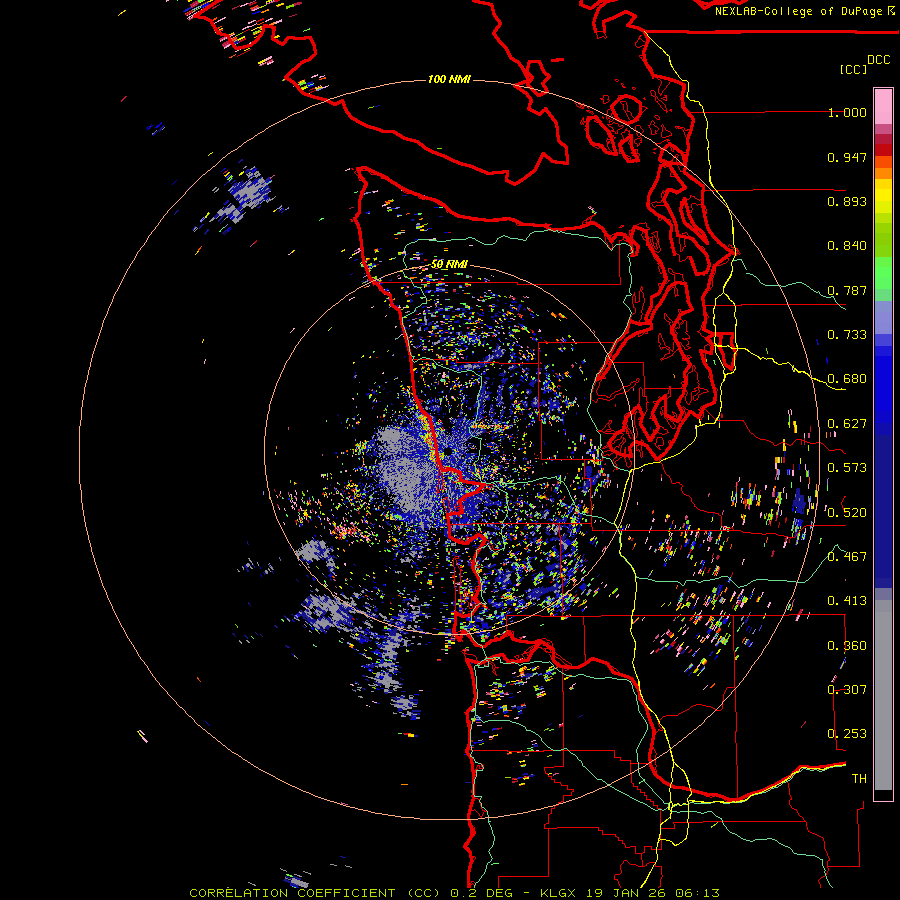The width and height of the screenshot is (900, 900).
Task: Click the 1.000 legend value
Action: pos(847,112)
